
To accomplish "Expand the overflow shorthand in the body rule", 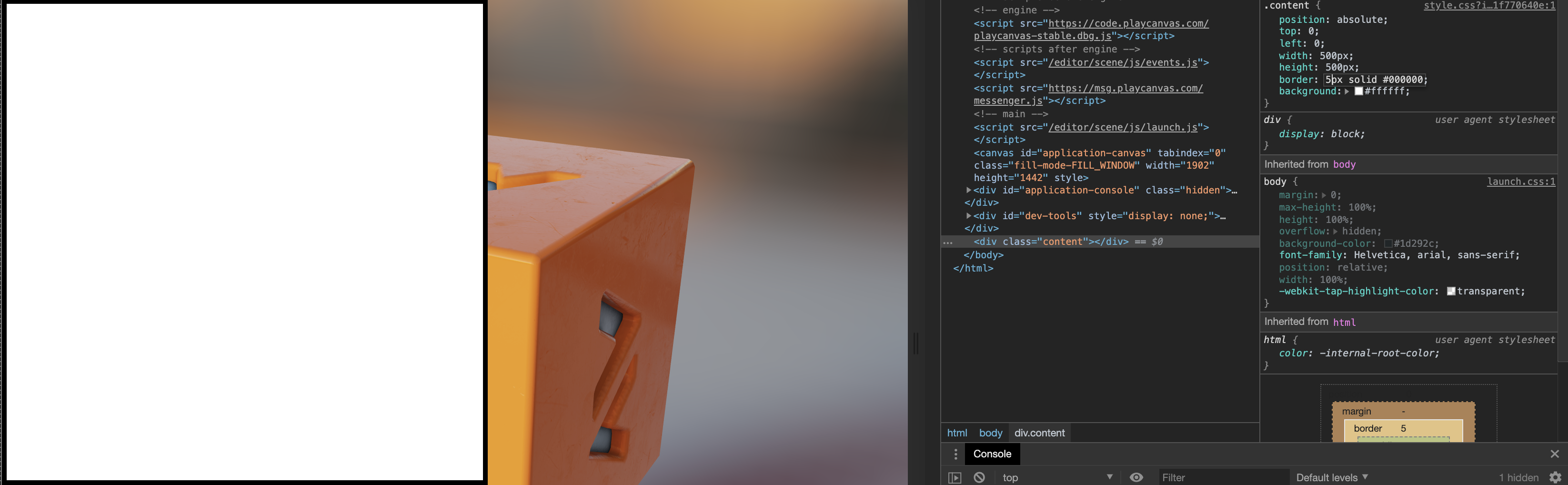I will coord(1336,232).
